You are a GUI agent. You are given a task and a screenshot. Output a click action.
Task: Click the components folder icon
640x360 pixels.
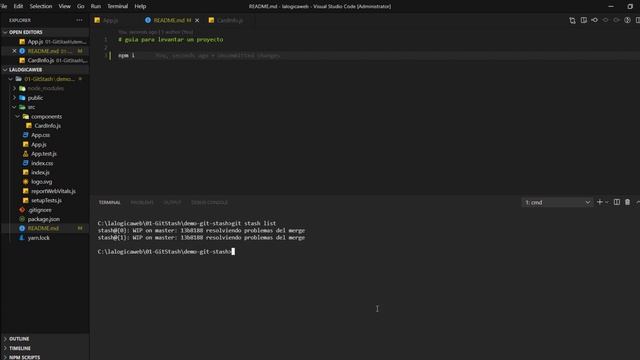(x=26, y=117)
